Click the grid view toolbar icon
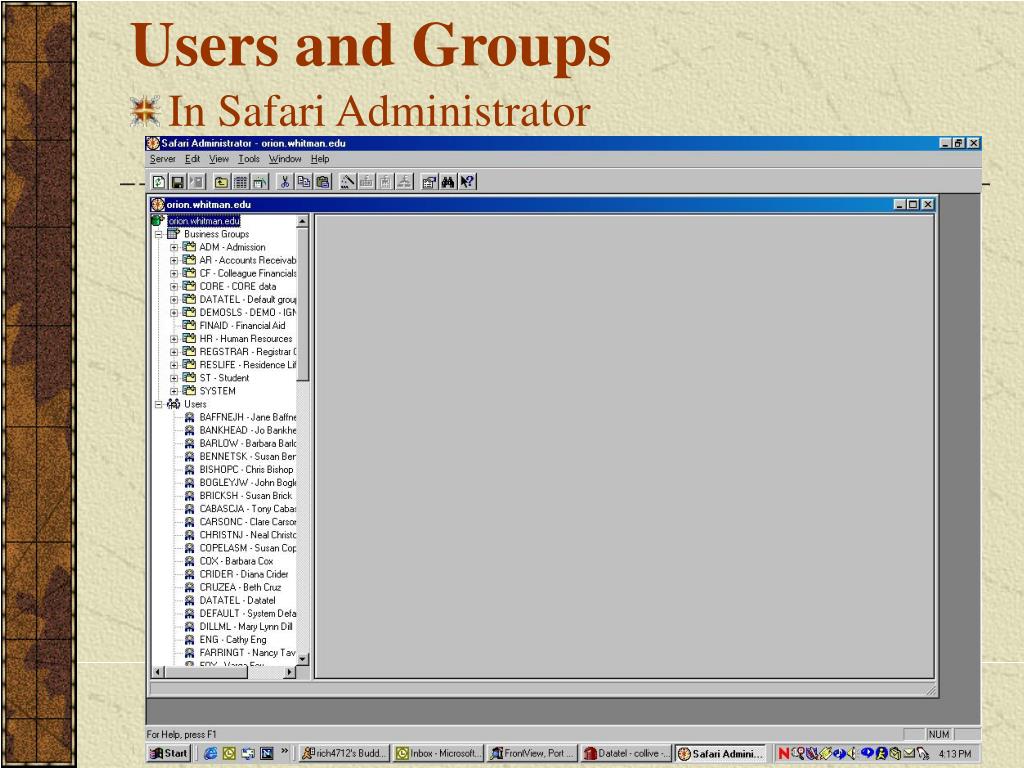This screenshot has height=768, width=1024. pyautogui.click(x=241, y=182)
